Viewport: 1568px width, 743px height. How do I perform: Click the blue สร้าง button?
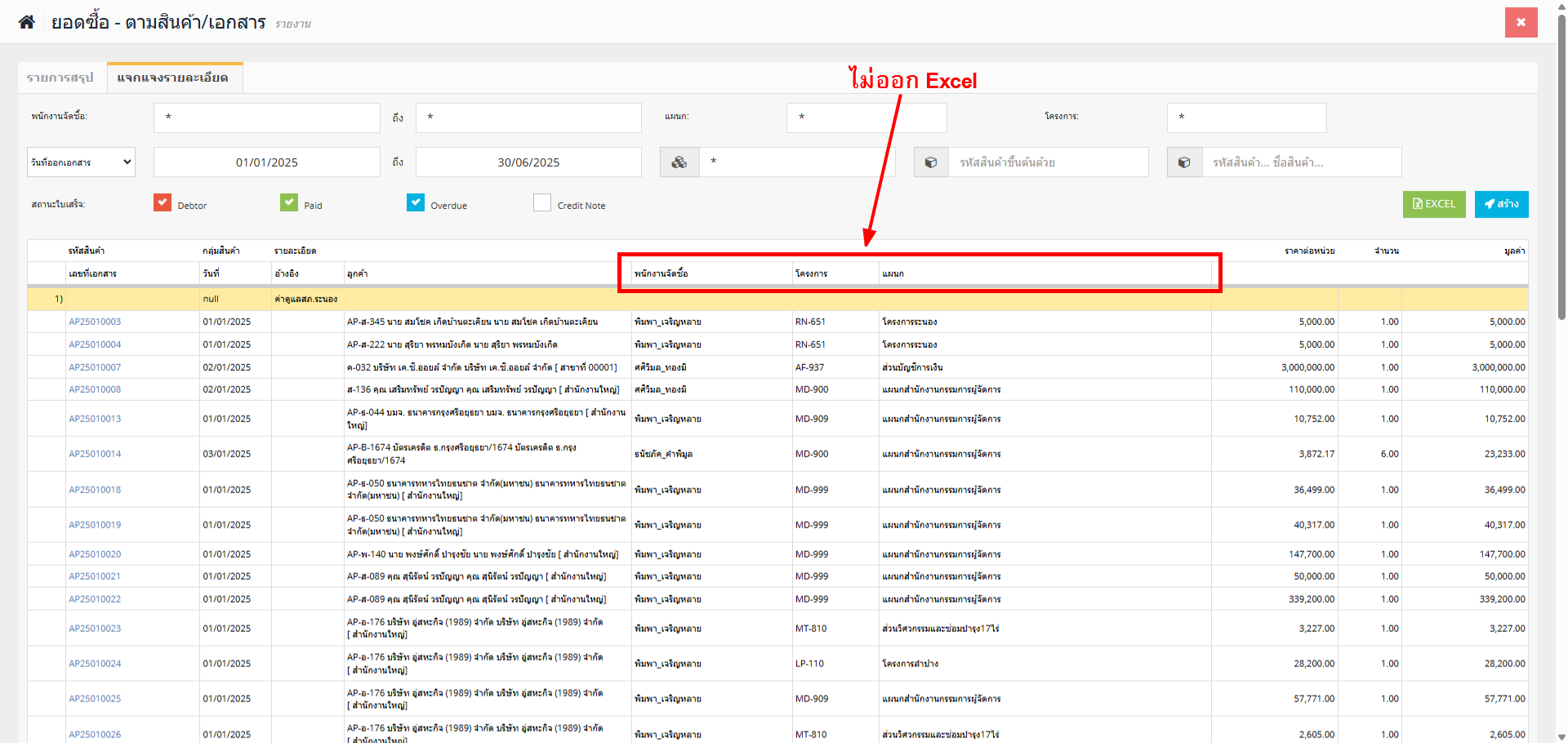click(x=1502, y=204)
